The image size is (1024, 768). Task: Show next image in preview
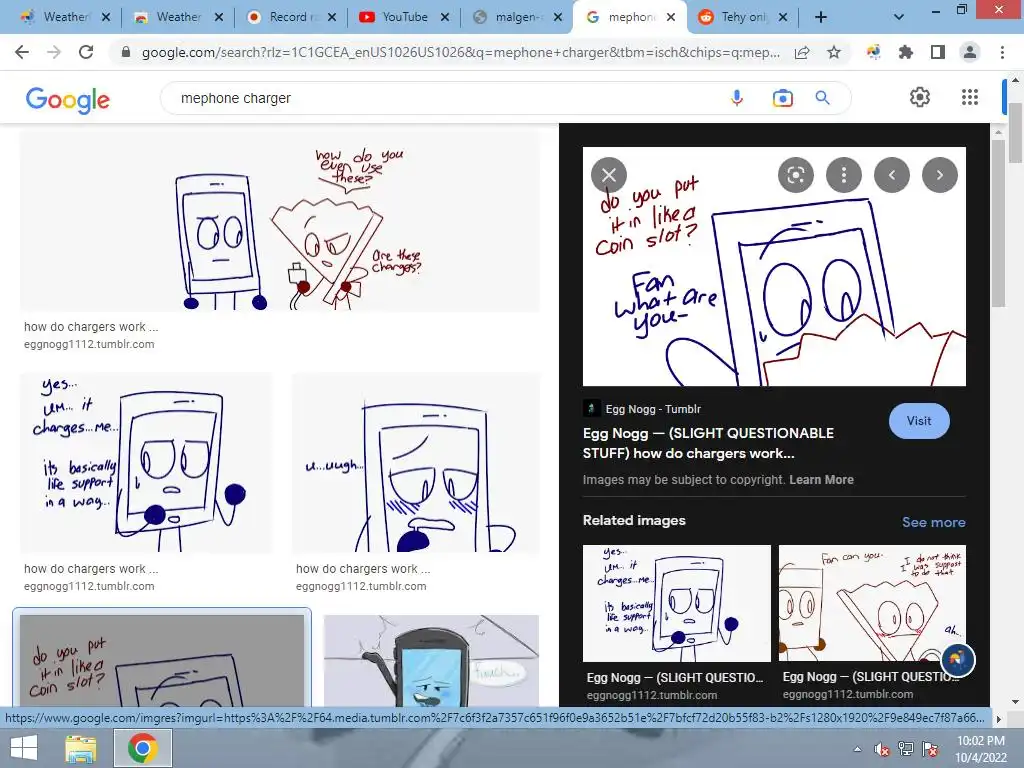(940, 175)
